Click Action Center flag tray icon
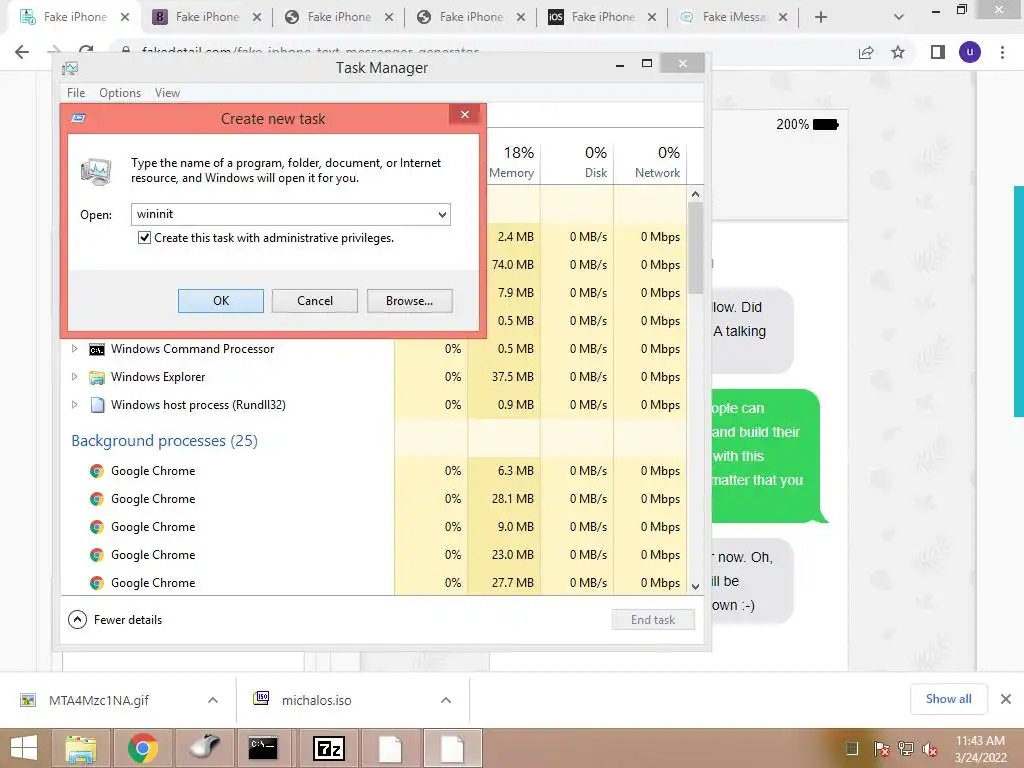The height and width of the screenshot is (768, 1024). (x=882, y=749)
